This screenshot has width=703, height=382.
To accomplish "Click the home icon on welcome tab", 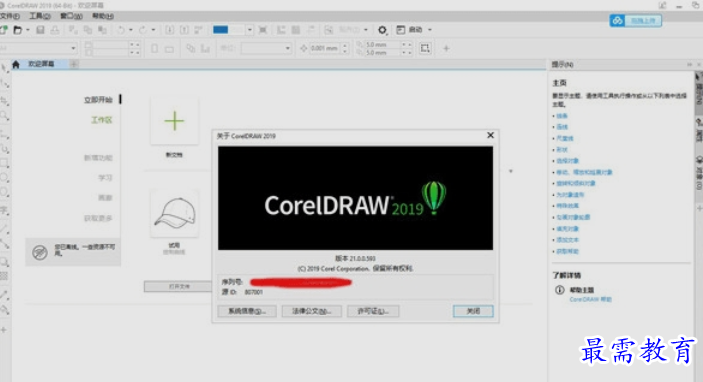I will [16, 65].
